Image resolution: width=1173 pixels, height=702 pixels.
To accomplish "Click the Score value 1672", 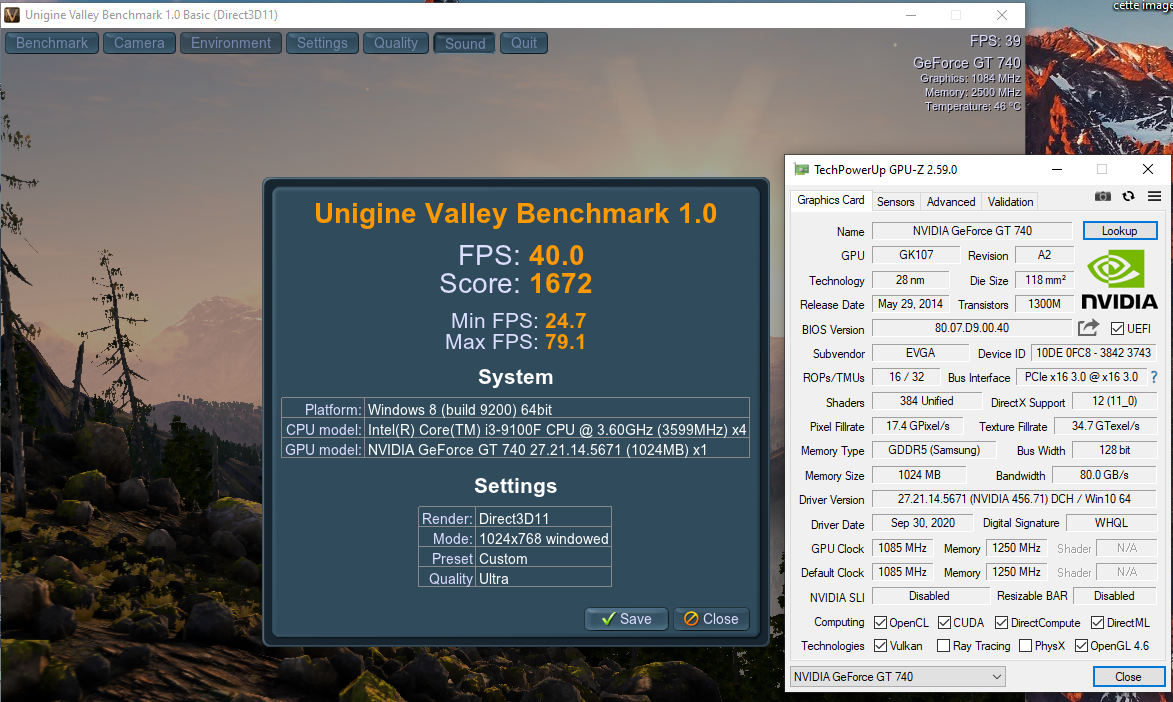I will (x=561, y=284).
